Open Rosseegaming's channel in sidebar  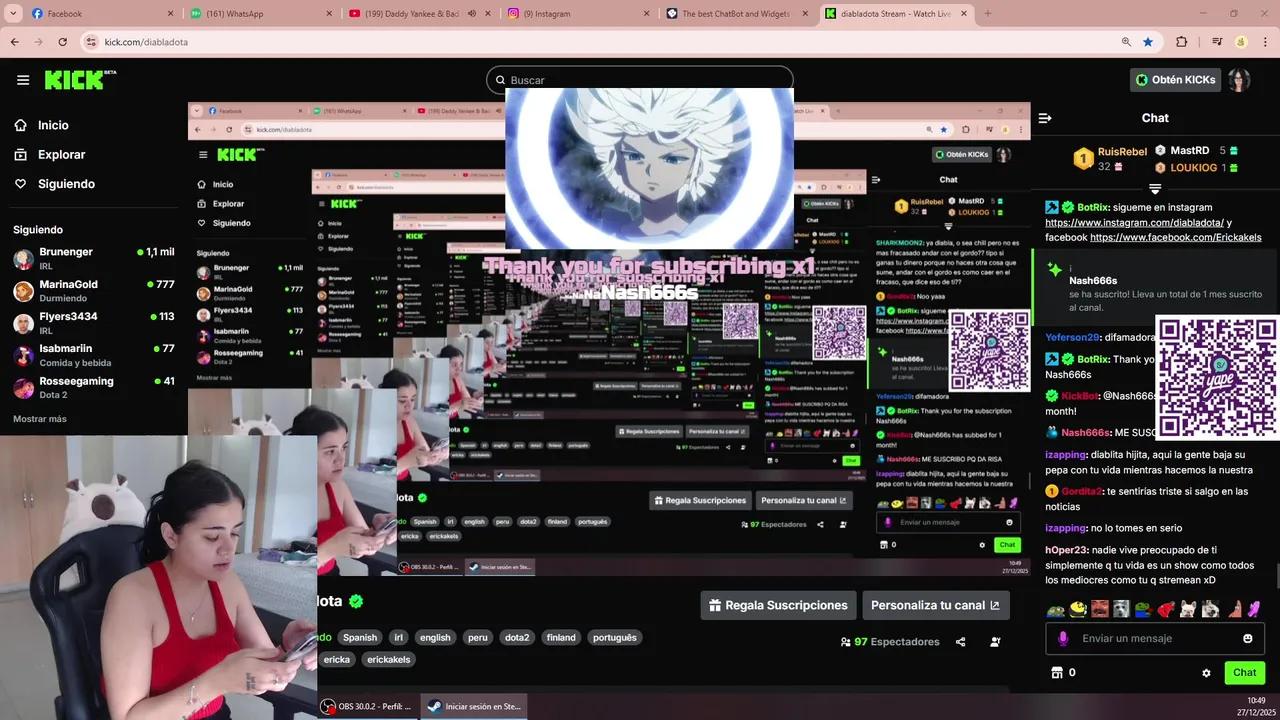point(94,387)
